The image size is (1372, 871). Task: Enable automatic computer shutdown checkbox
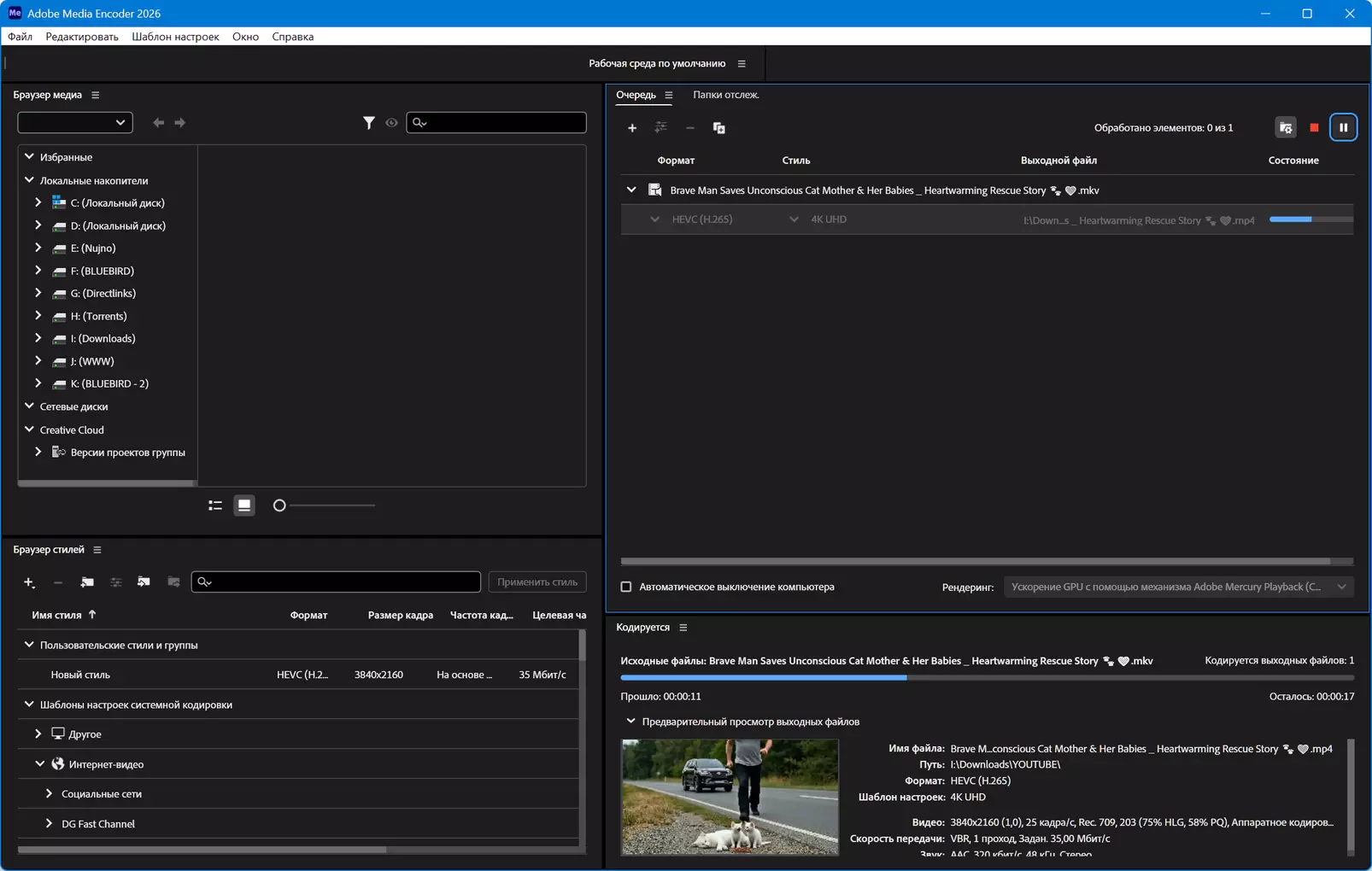[626, 587]
